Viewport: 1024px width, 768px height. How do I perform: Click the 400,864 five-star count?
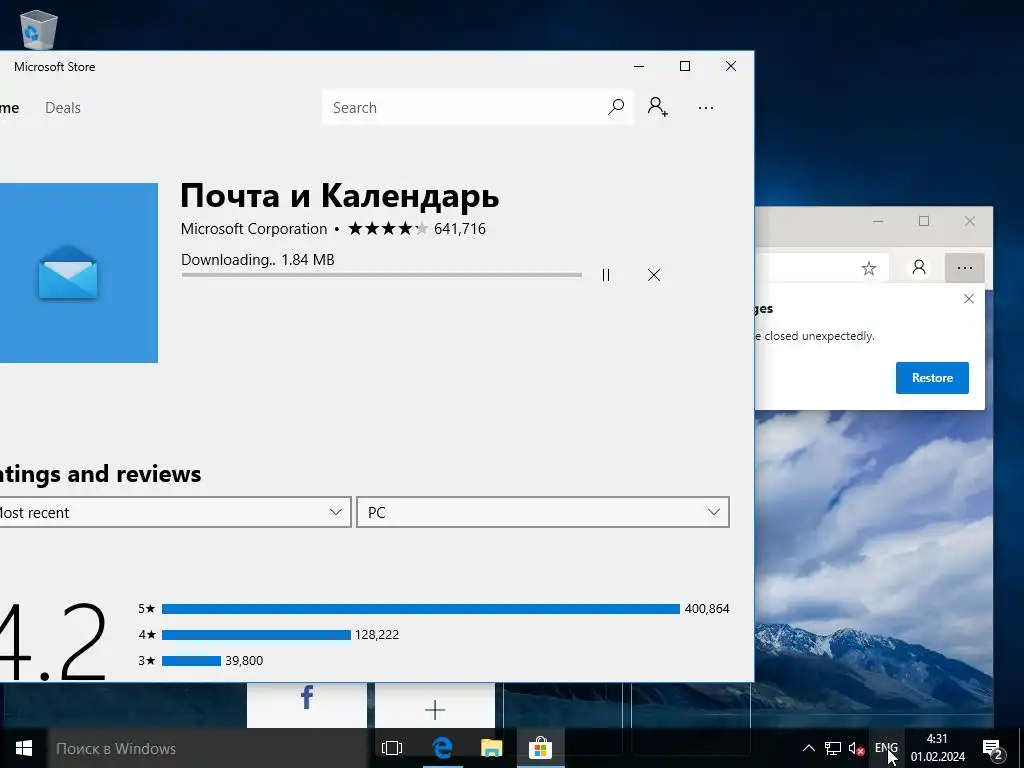[x=707, y=609]
